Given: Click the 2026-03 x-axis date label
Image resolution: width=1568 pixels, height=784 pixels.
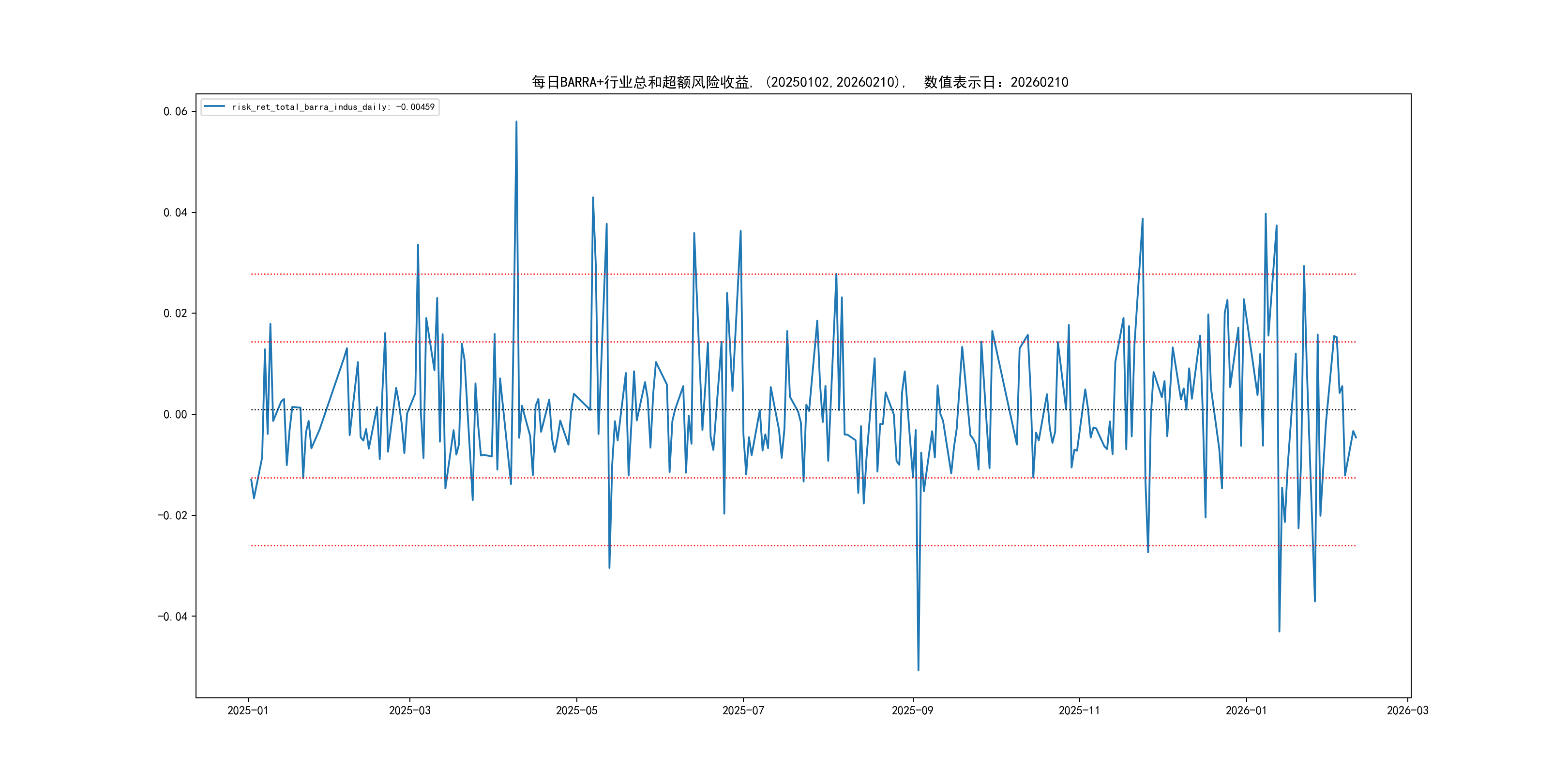Looking at the screenshot, I should click(1407, 710).
